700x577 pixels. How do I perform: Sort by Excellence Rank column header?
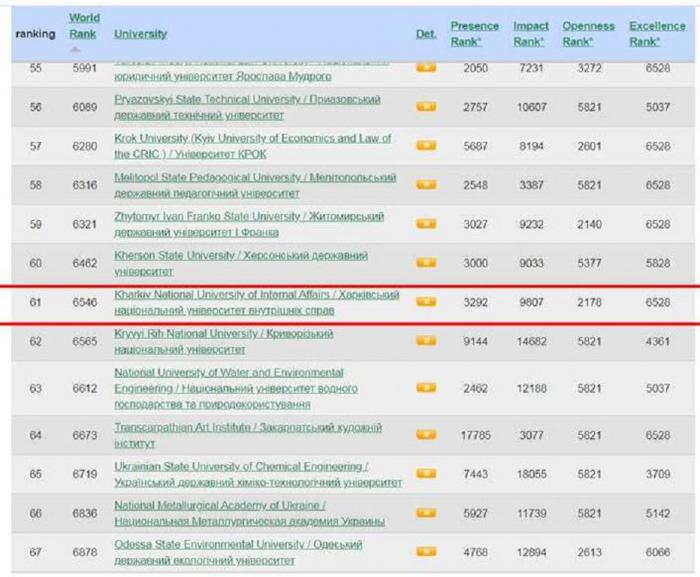click(x=657, y=34)
